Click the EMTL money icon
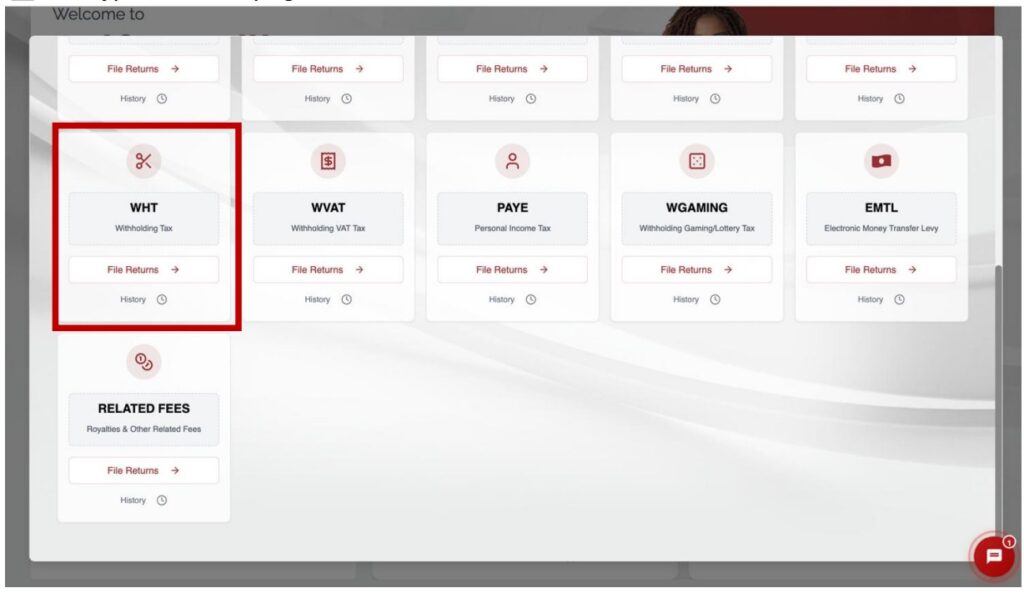1024x593 pixels. click(881, 161)
